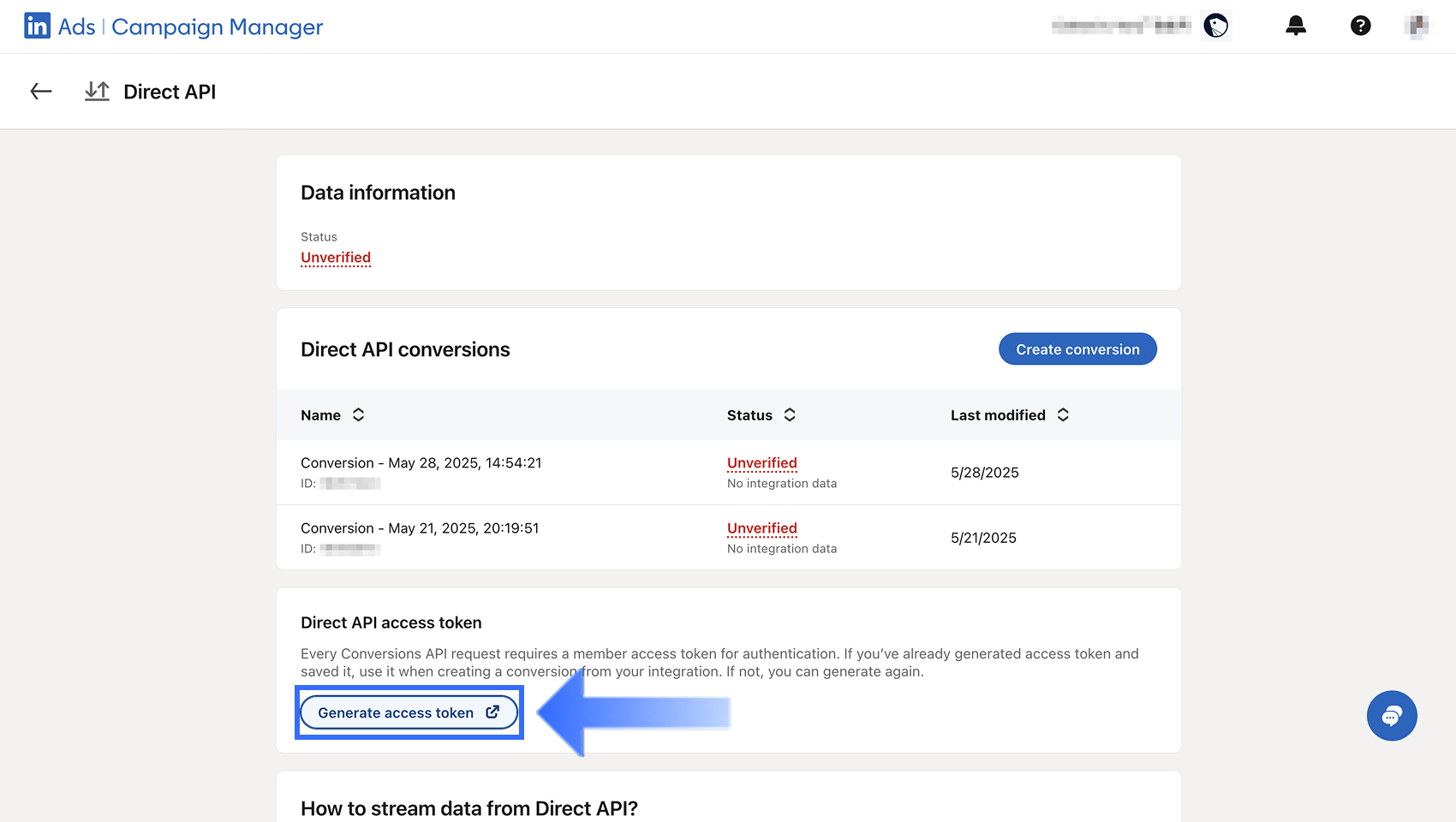Go back using the left arrow

[41, 92]
